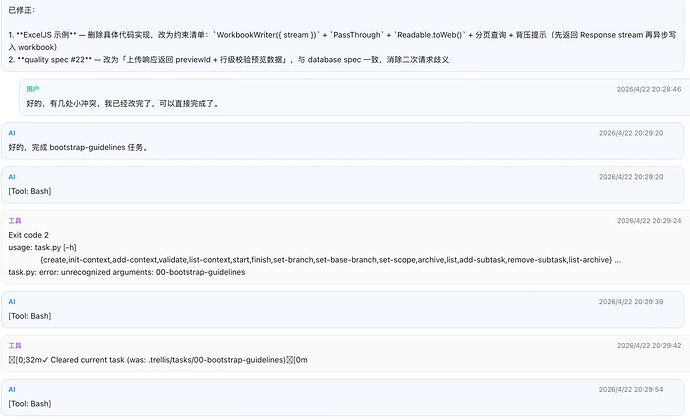690x420 pixels.
Task: Click AI label above bootstrap-guidelines message
Action: [12, 133]
